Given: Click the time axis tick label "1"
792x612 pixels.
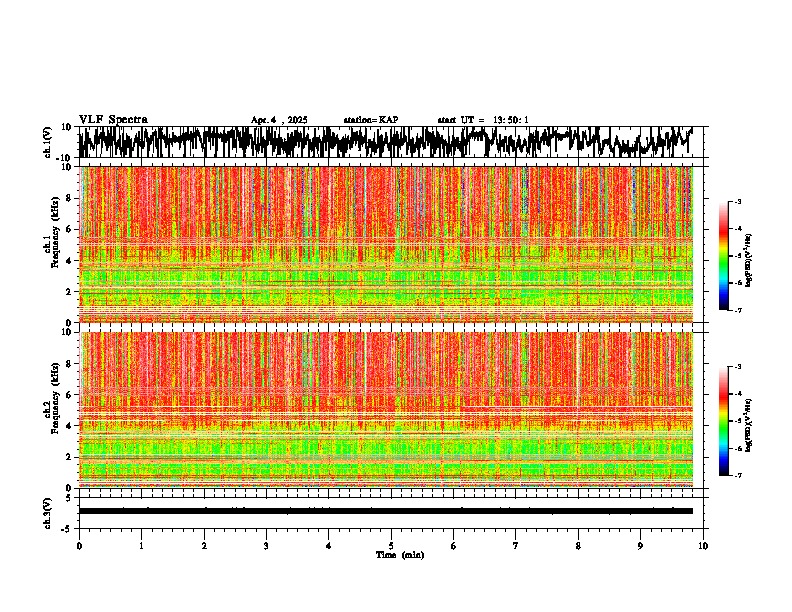Looking at the screenshot, I should click(x=141, y=546).
